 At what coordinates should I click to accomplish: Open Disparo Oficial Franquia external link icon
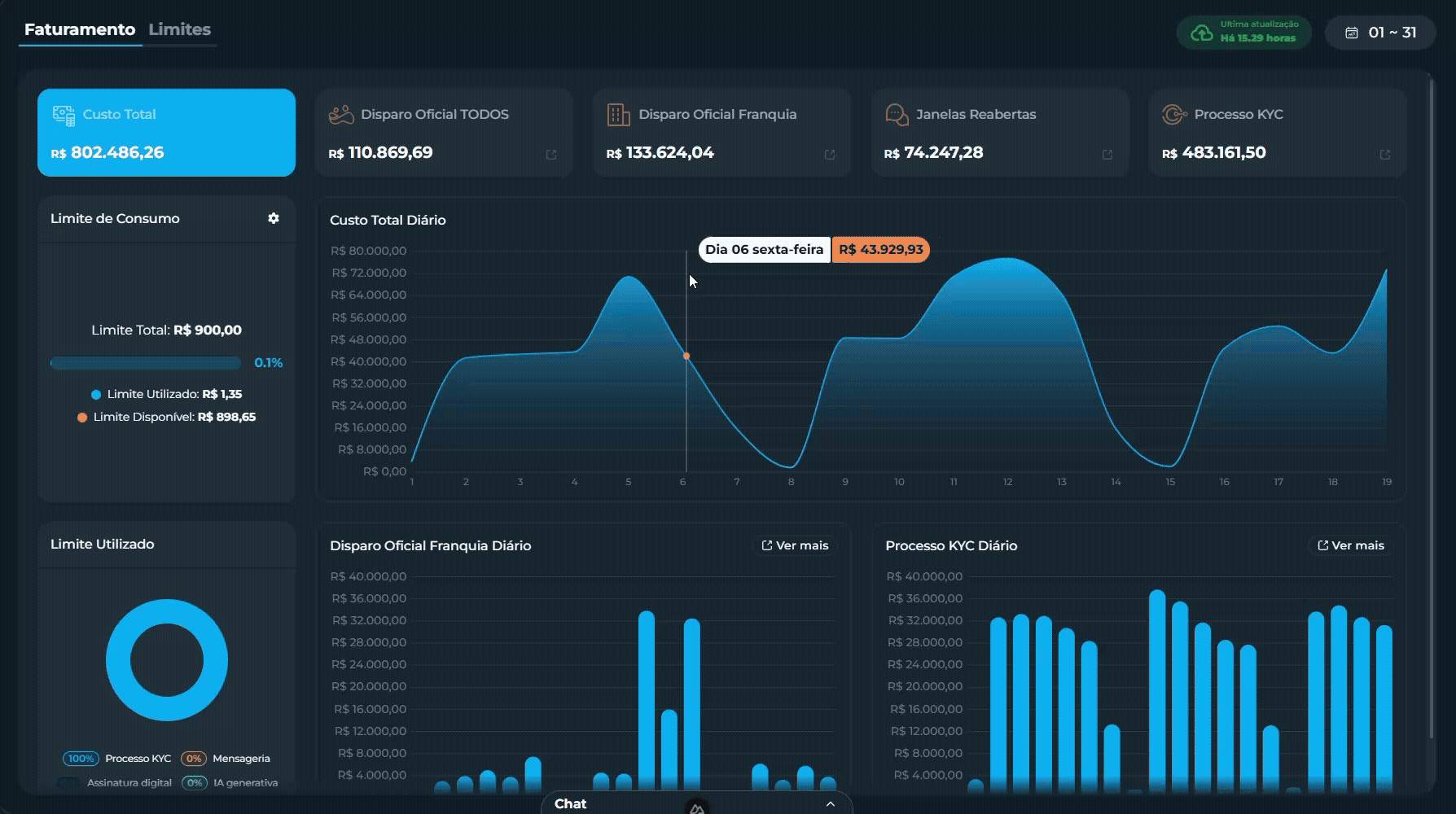tap(830, 155)
